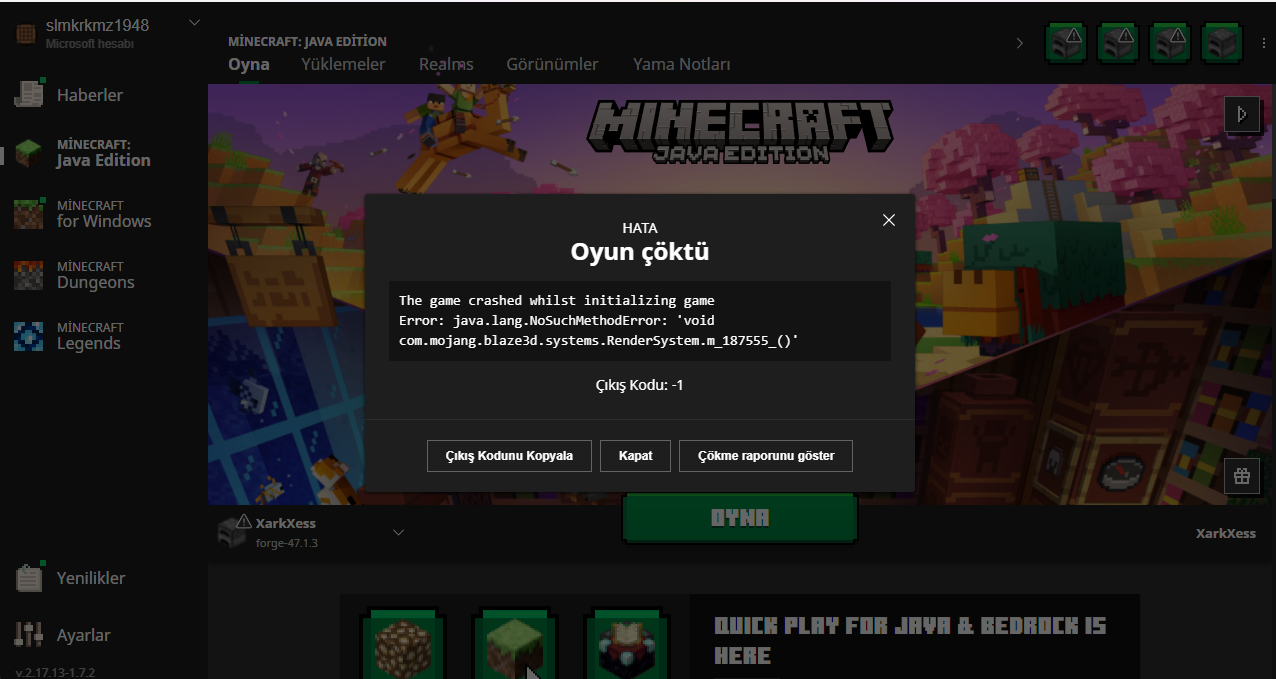Image resolution: width=1276 pixels, height=679 pixels.
Task: Select Minecraft for Windows in sidebar
Action: 84,214
